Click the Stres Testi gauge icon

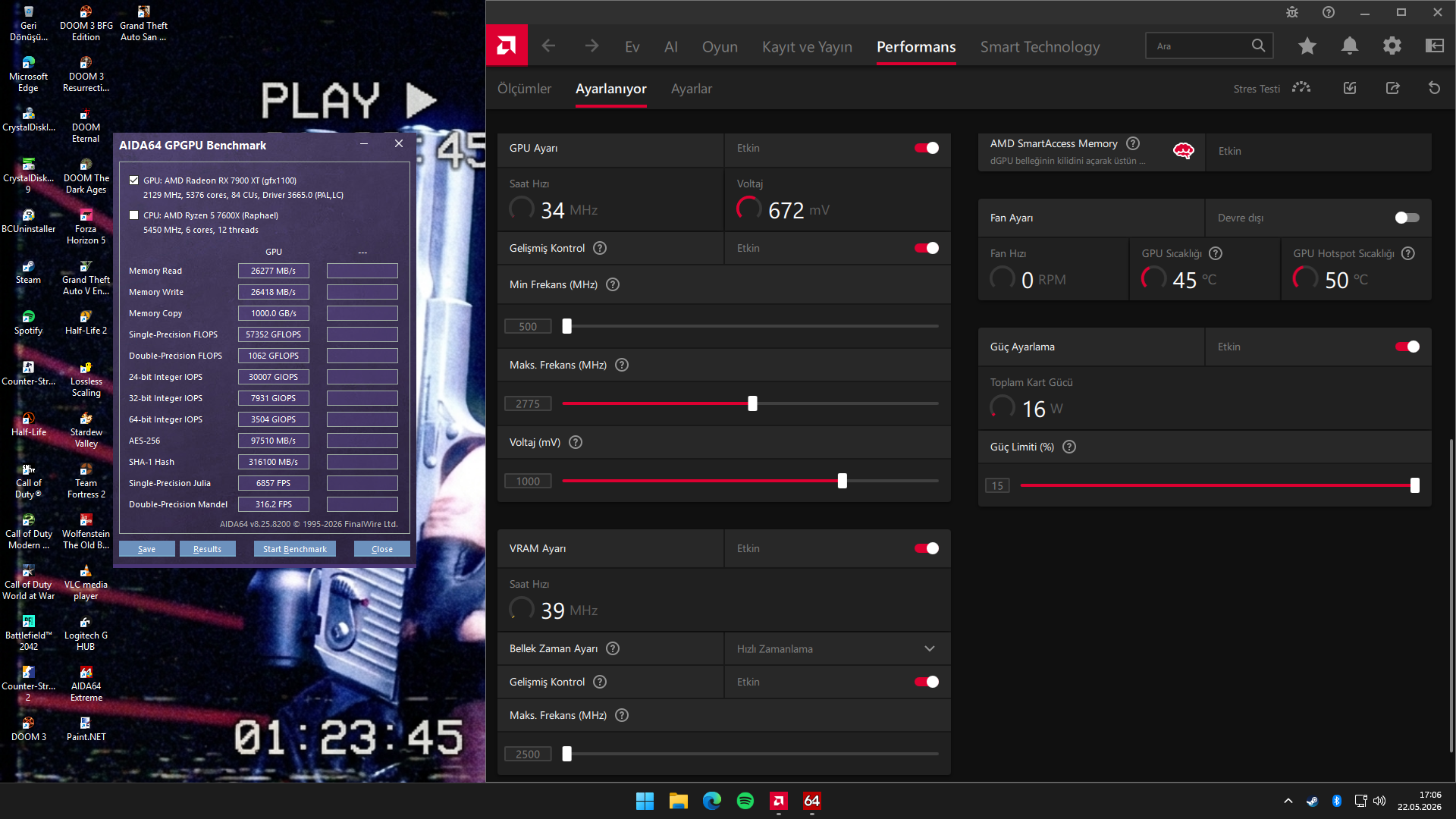coord(1301,88)
